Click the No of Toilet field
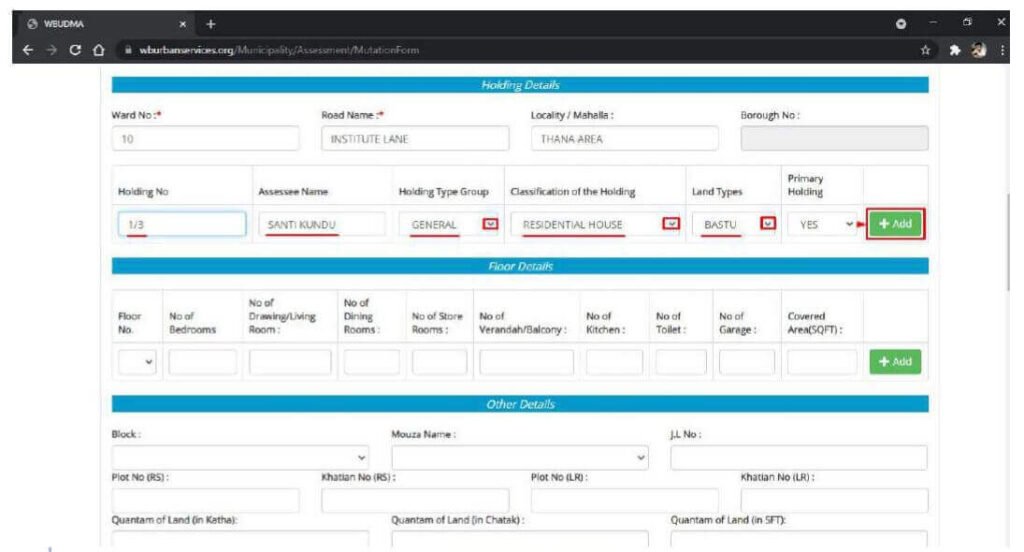Screen dimensions: 1024x552 (681, 361)
